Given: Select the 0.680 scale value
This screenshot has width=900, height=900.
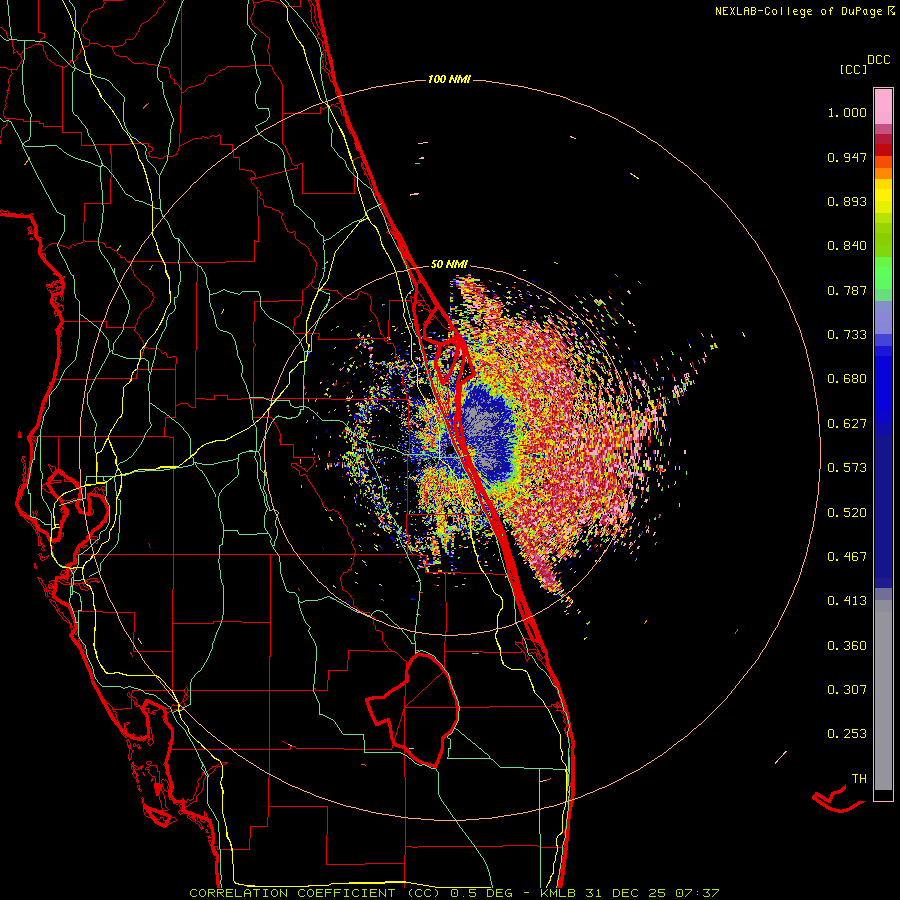Looking at the screenshot, I should [x=847, y=379].
